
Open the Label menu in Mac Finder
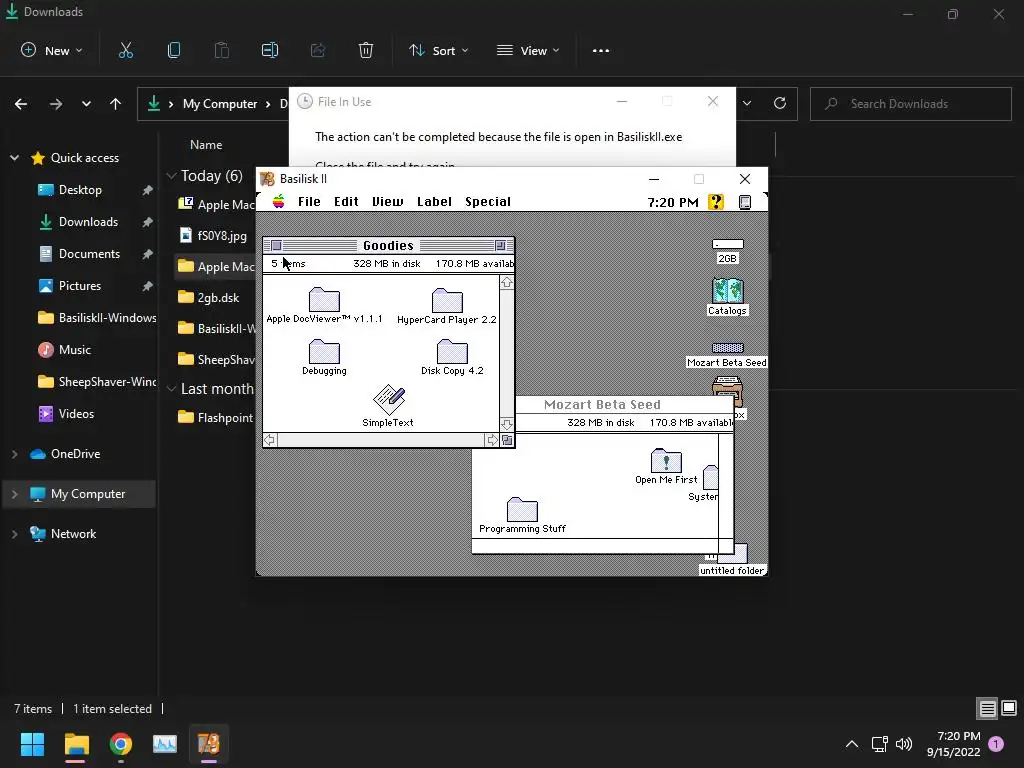(434, 202)
